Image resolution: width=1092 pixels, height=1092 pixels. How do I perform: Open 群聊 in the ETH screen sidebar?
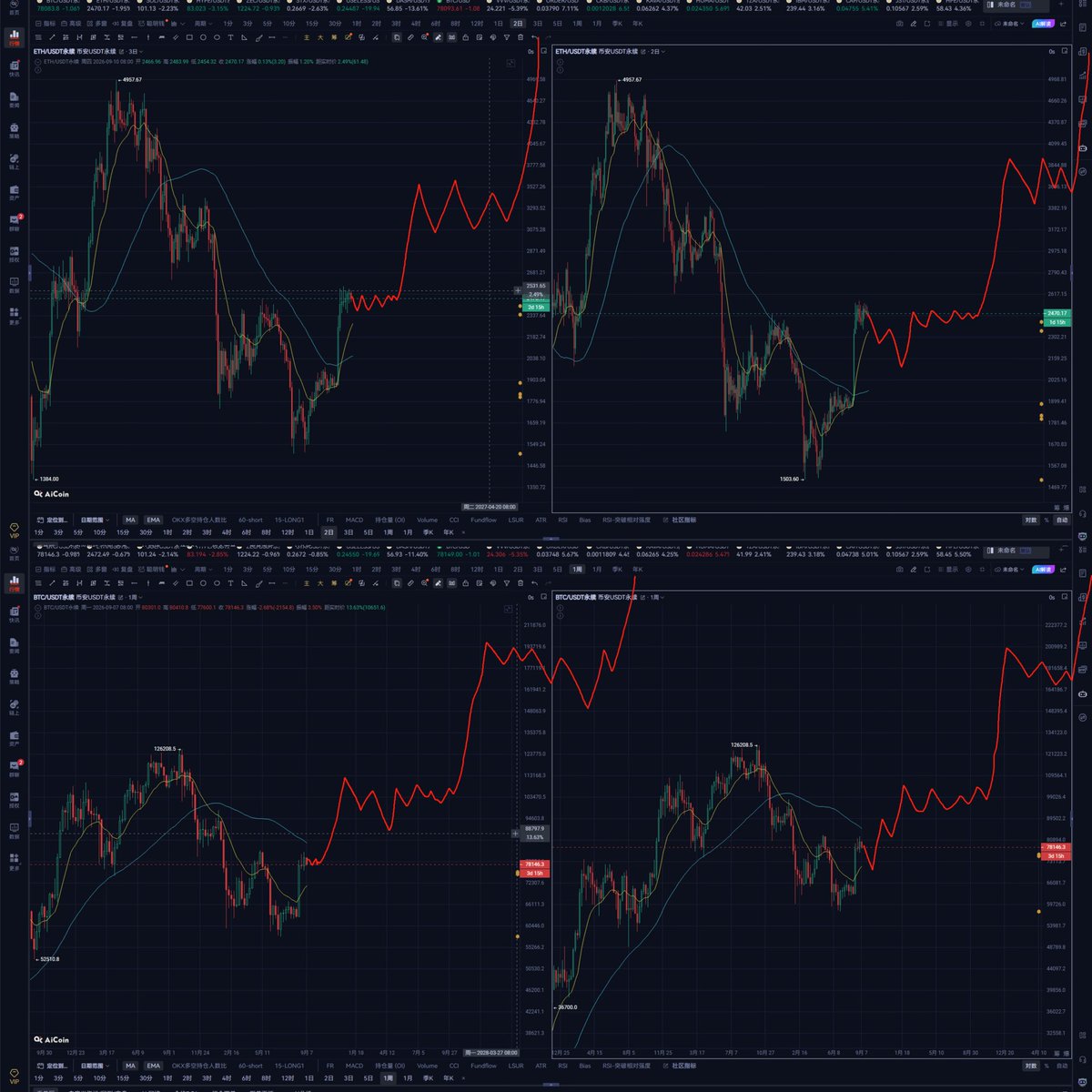tap(15, 223)
